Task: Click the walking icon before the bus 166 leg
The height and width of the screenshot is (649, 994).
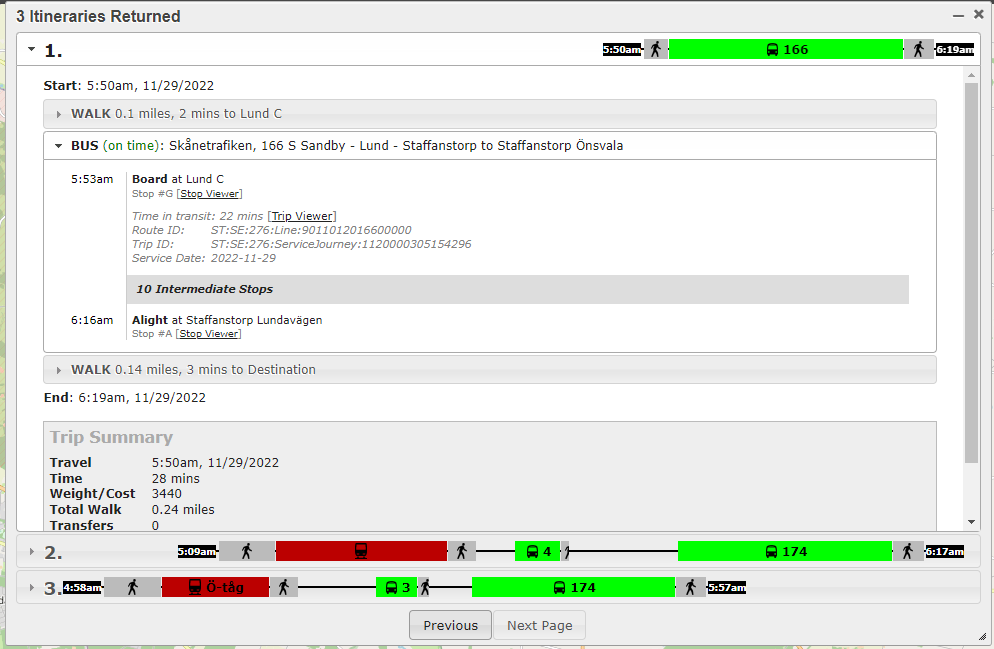Action: [656, 48]
